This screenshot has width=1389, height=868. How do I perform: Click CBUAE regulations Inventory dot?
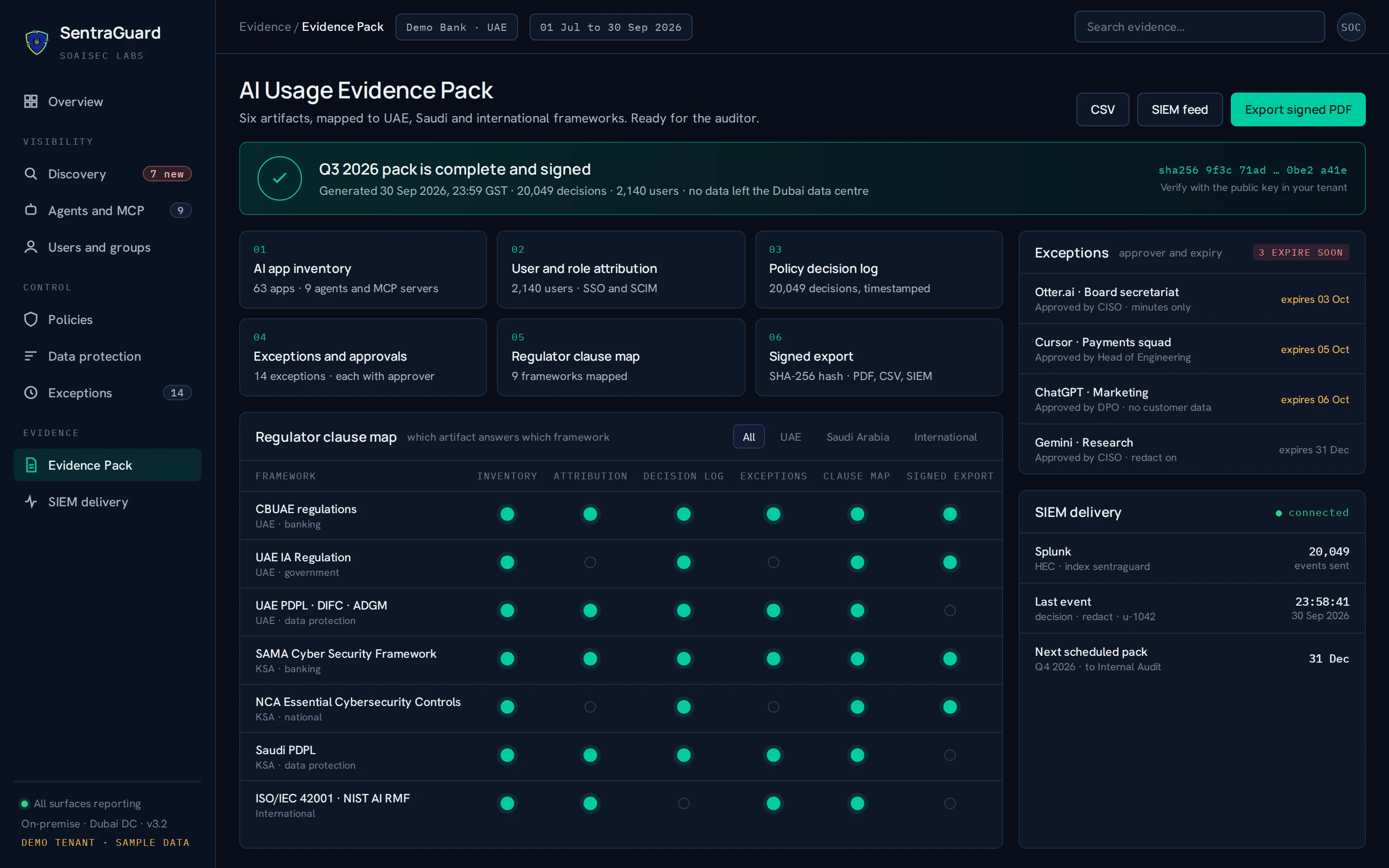(x=507, y=514)
